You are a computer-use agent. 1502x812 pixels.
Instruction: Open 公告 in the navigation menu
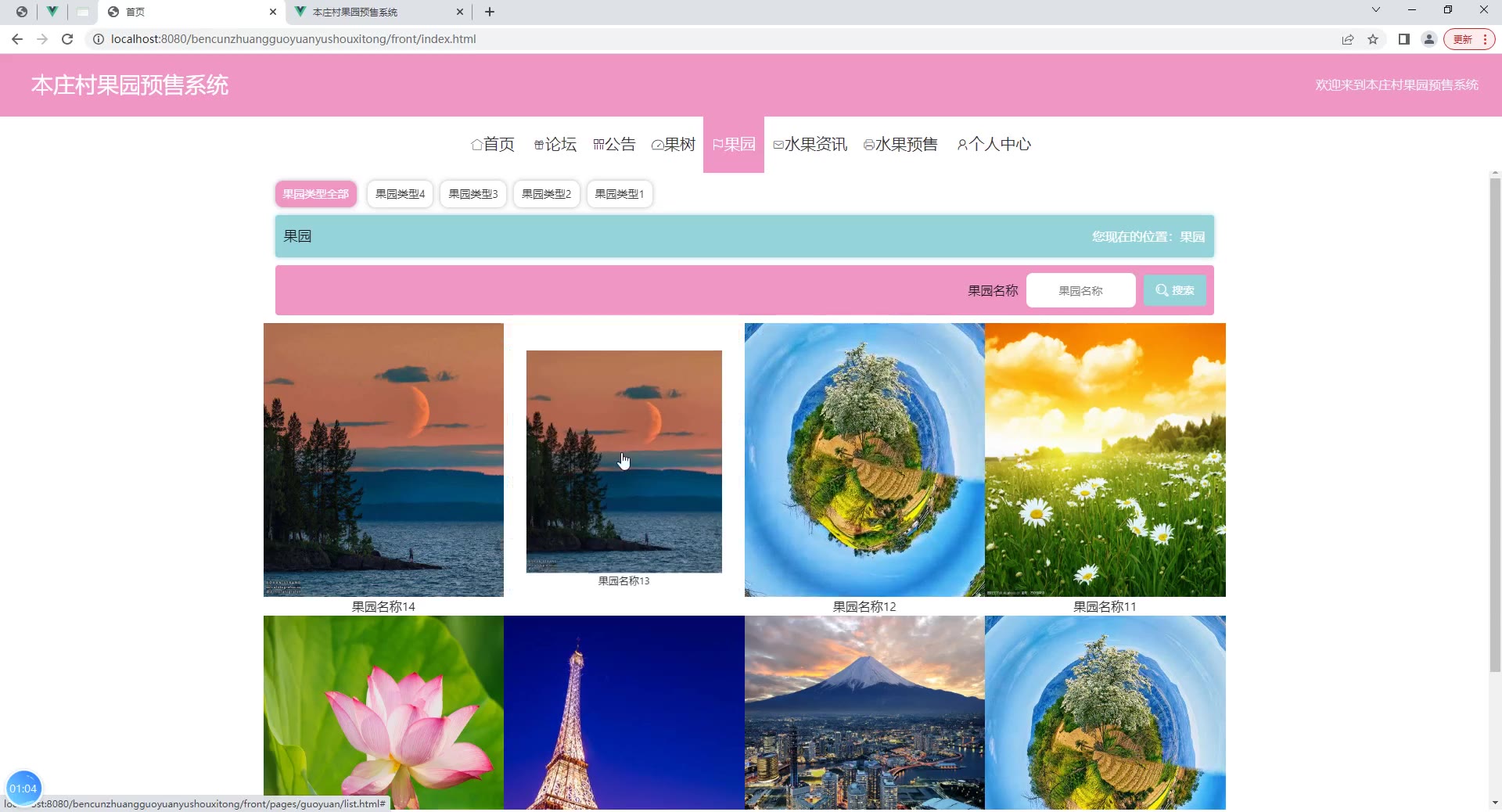tap(614, 144)
